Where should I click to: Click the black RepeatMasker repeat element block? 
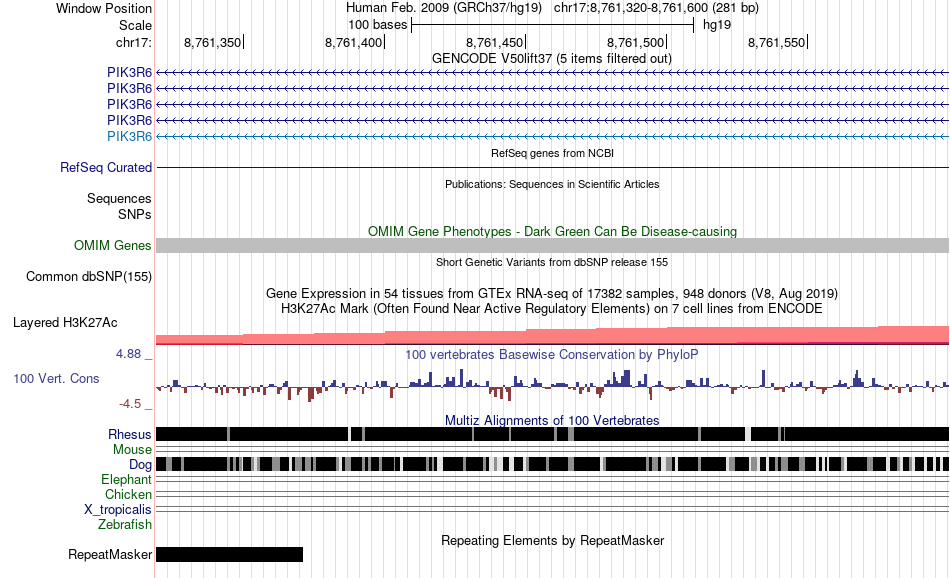pyautogui.click(x=230, y=554)
